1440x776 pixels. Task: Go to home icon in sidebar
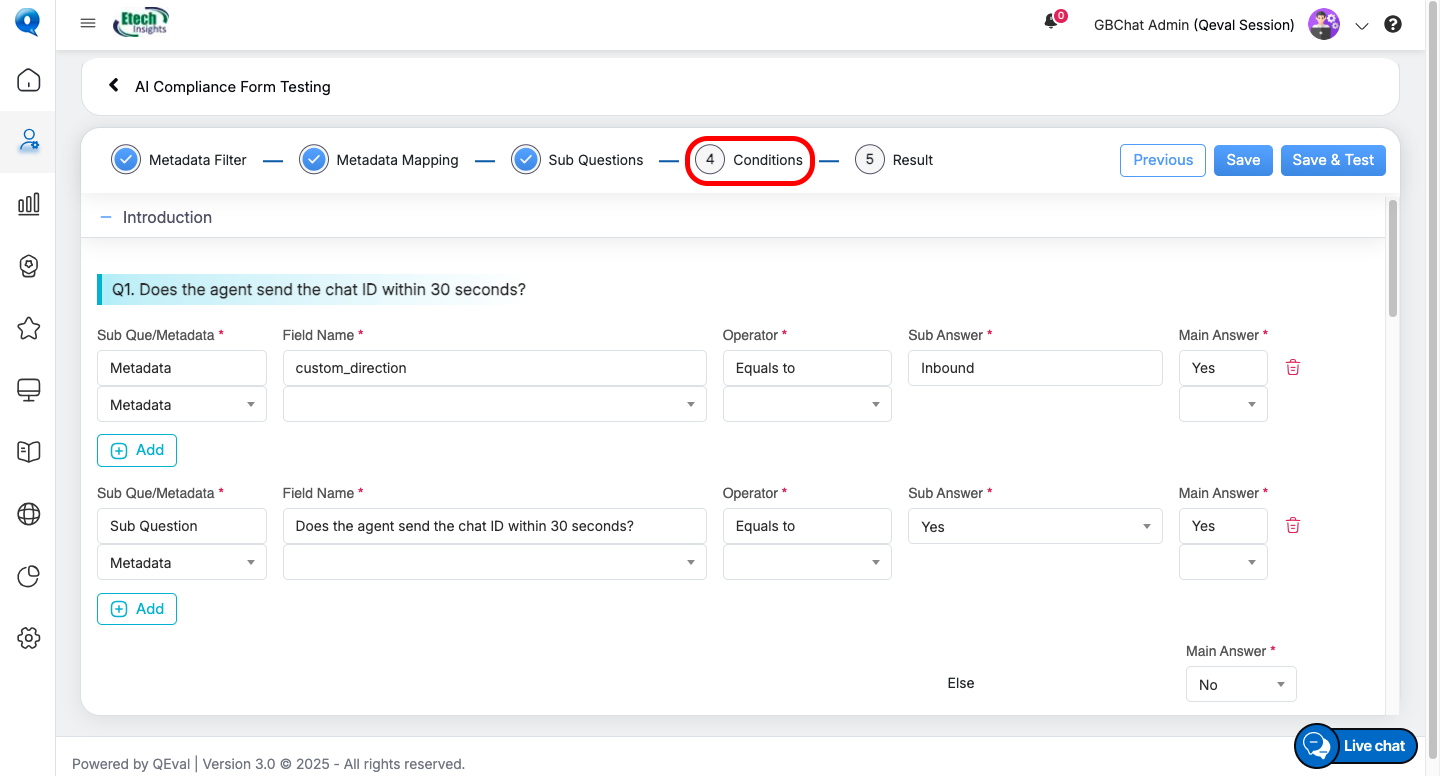(29, 80)
